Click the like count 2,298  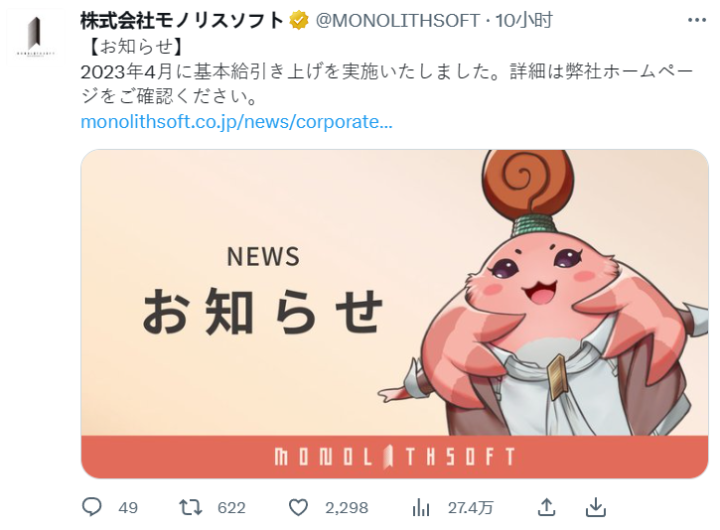347,507
